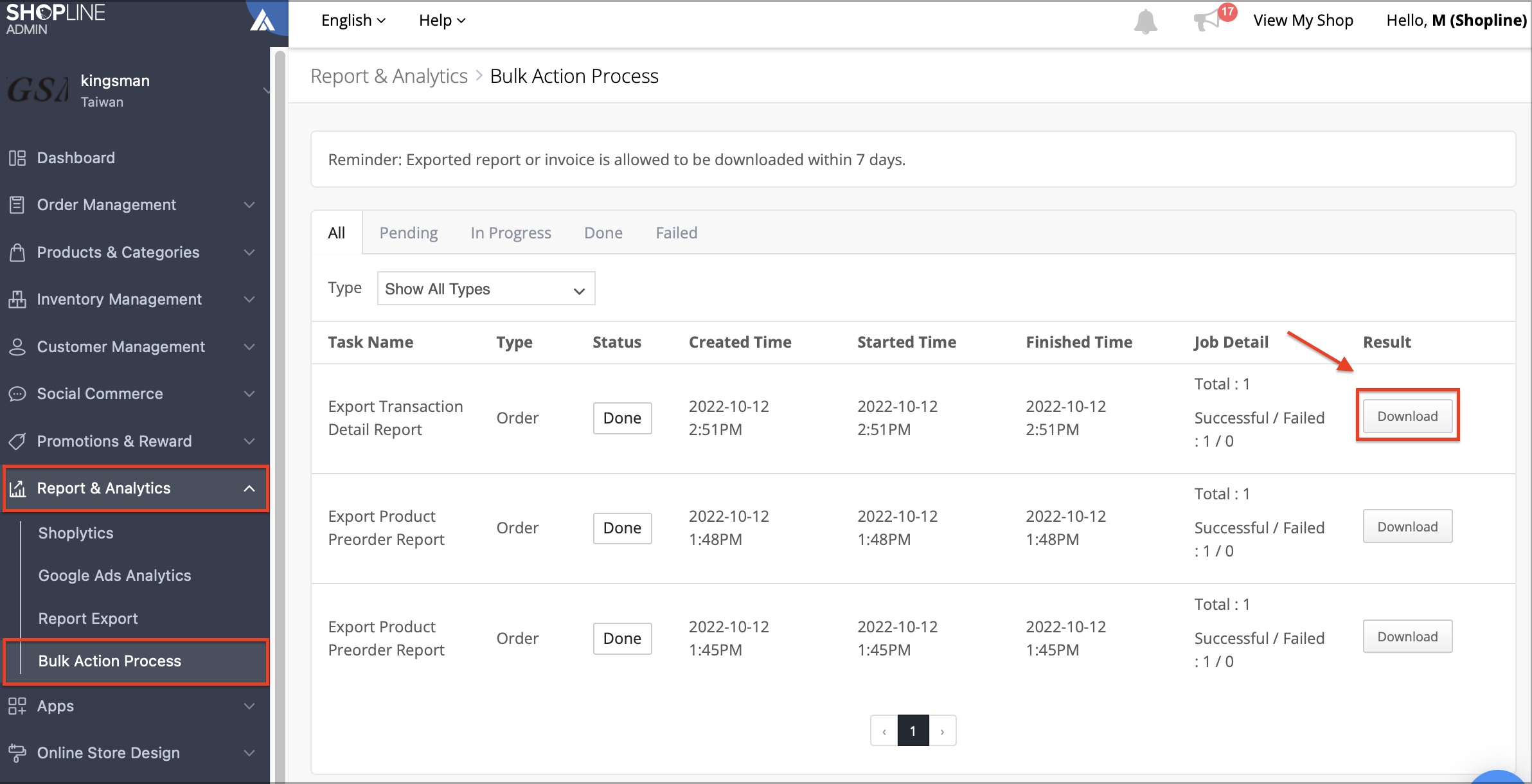Expand Online Store Design chevron
The width and height of the screenshot is (1532, 784).
point(249,753)
